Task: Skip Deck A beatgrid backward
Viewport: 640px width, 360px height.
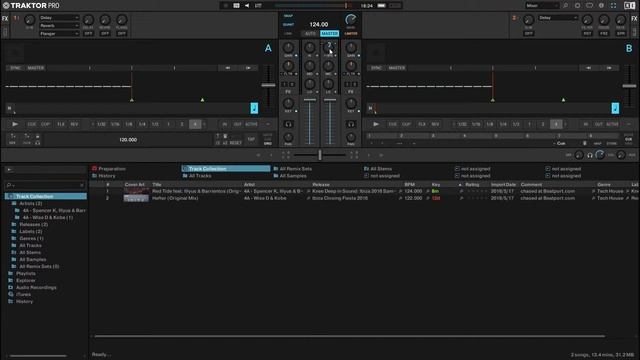Action: (x=228, y=68)
